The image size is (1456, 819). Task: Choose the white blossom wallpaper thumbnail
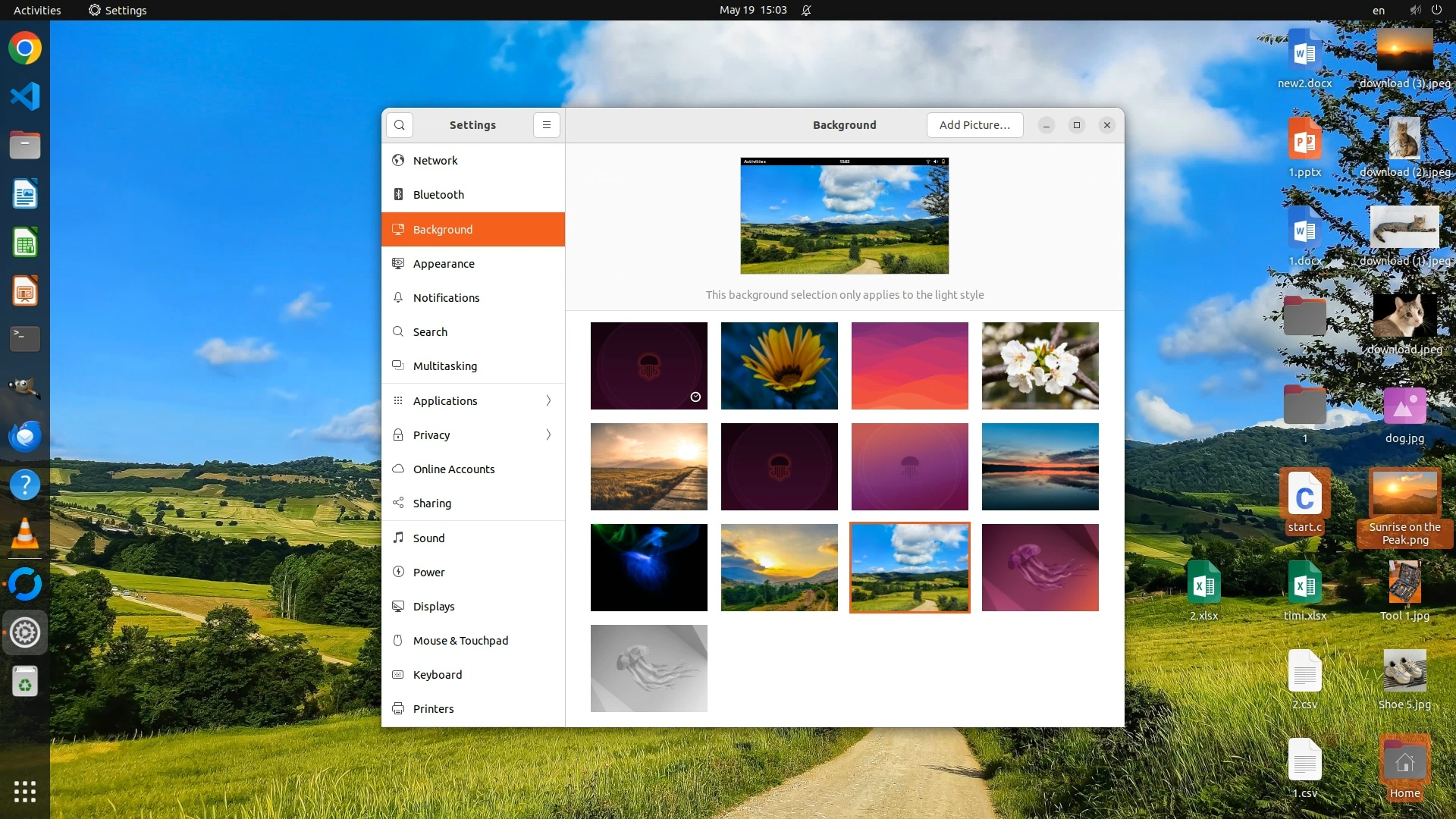point(1040,366)
